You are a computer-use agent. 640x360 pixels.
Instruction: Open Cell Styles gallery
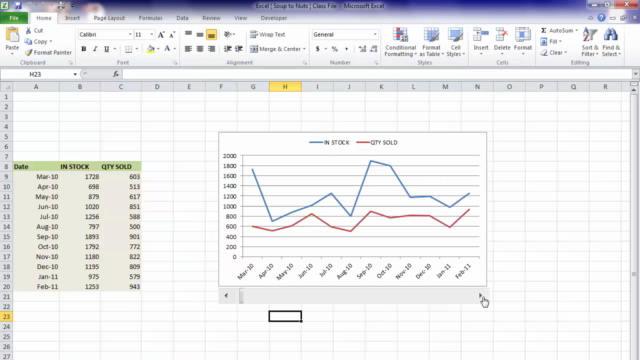(456, 42)
